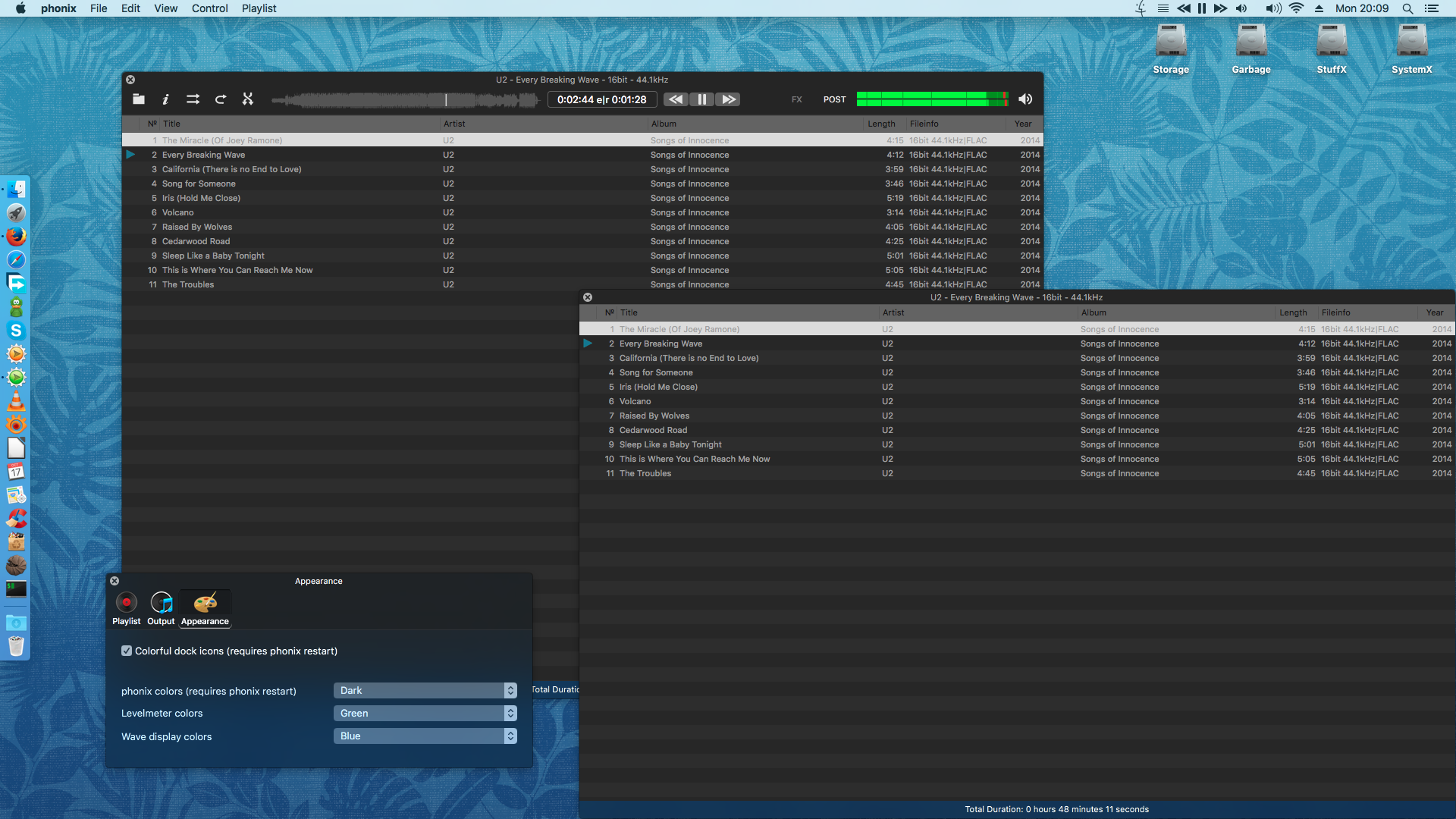Open files with the folder toolbar icon

pyautogui.click(x=139, y=99)
